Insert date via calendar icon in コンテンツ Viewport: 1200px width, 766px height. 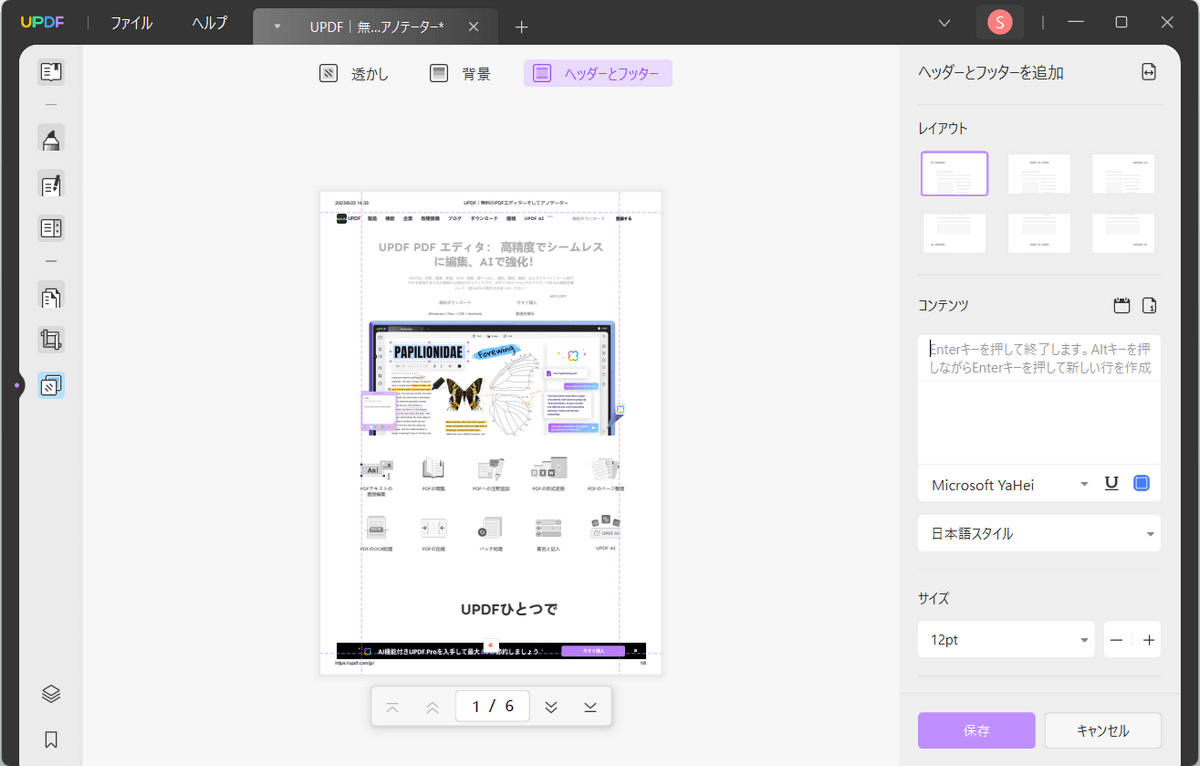click(1121, 305)
